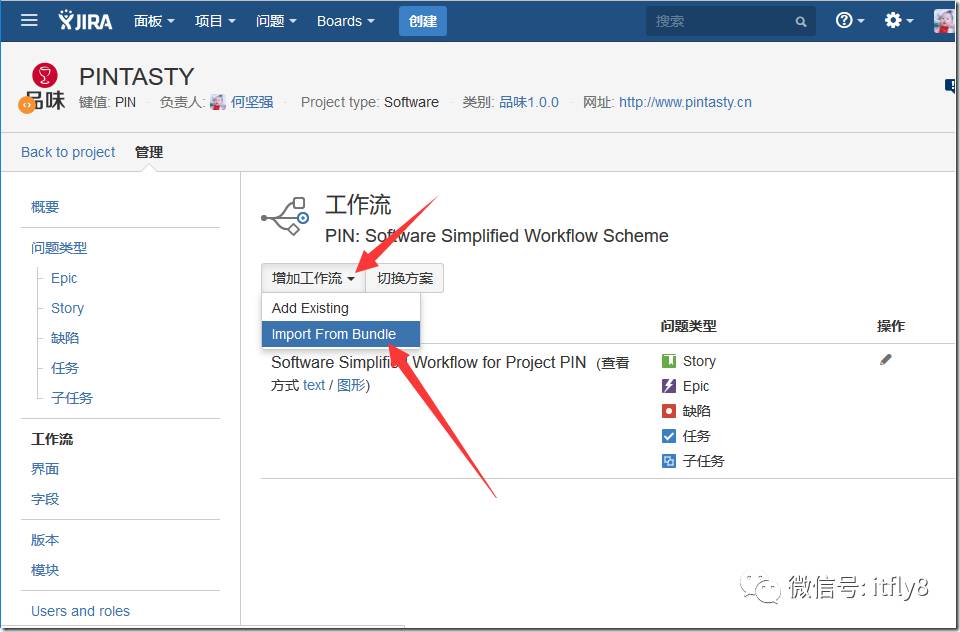Screen dimensions: 960x632
Task: Open 字段 in the sidebar
Action: [45, 499]
